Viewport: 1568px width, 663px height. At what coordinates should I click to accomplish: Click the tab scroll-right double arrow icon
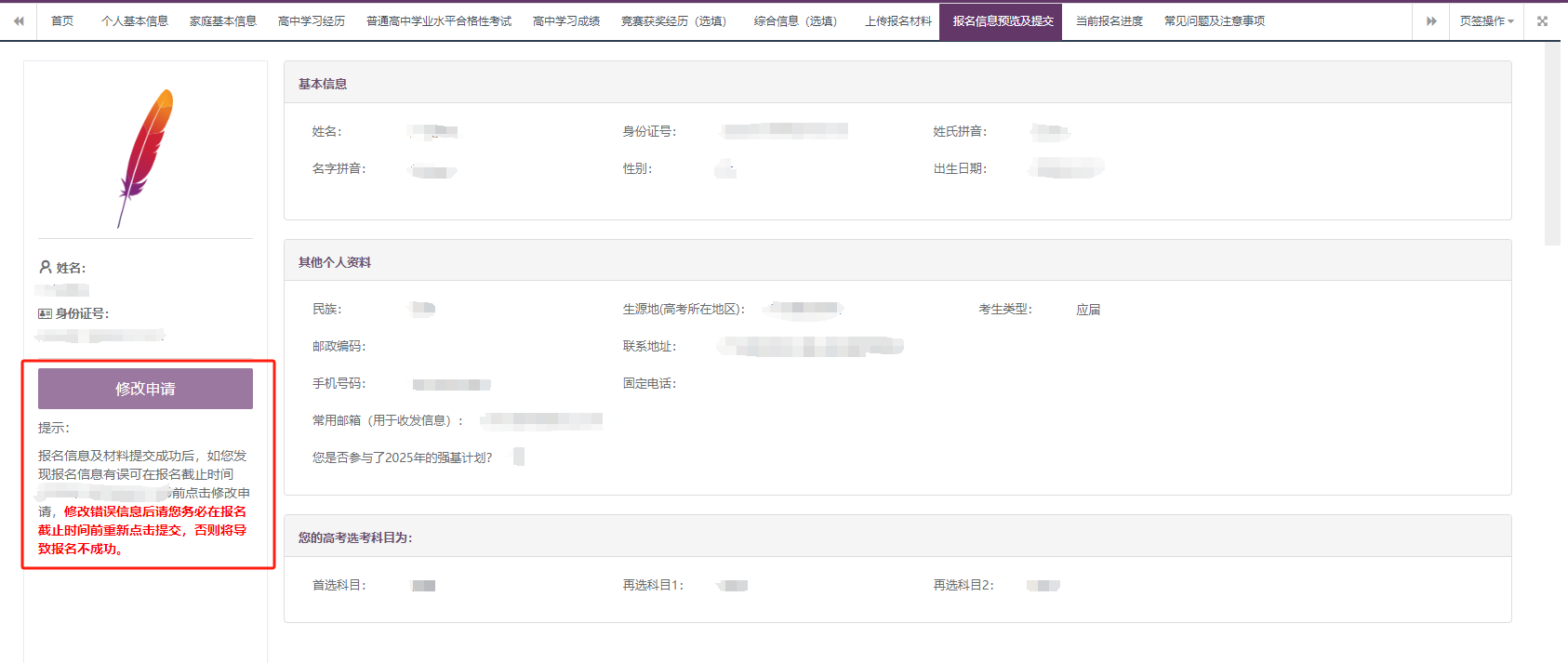coord(1431,21)
